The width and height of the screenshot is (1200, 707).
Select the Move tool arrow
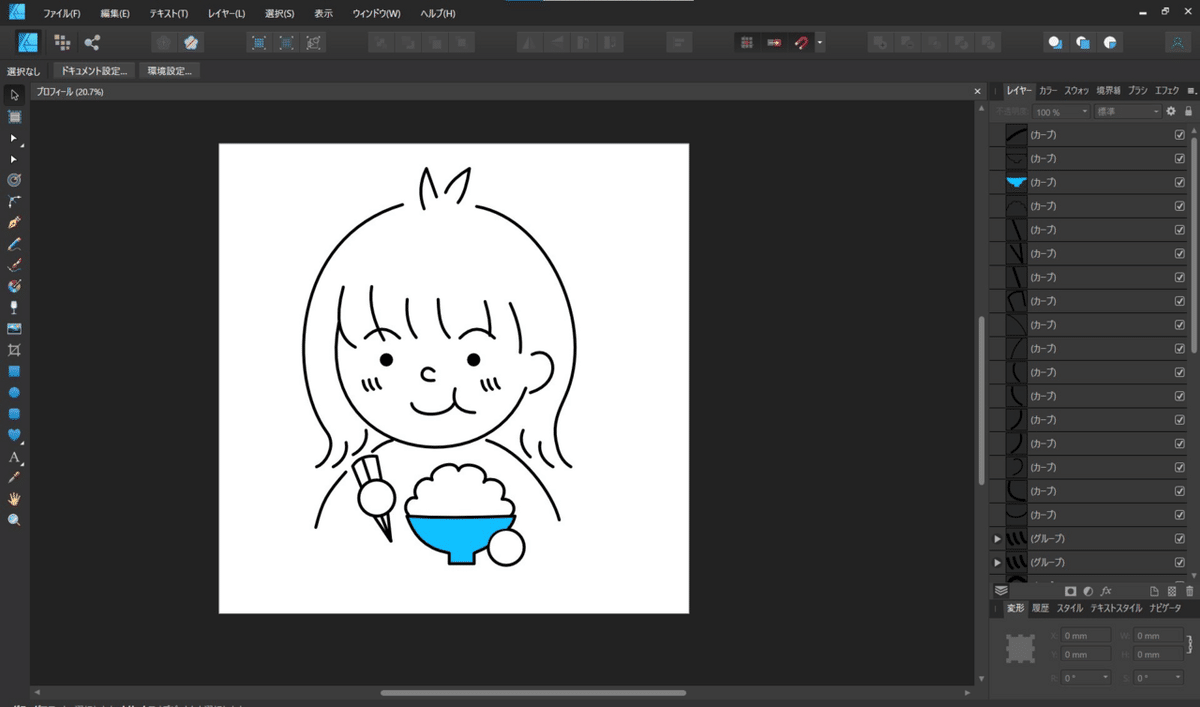[14, 95]
